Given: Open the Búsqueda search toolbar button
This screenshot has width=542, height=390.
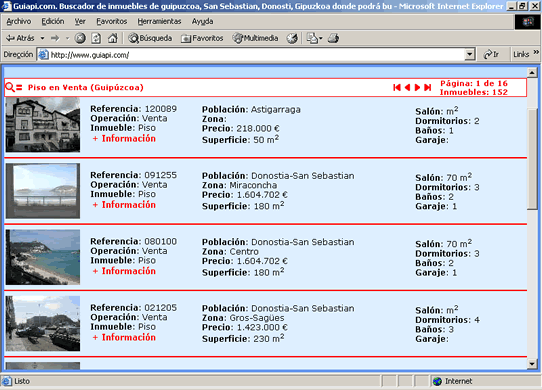Looking at the screenshot, I should [150, 38].
